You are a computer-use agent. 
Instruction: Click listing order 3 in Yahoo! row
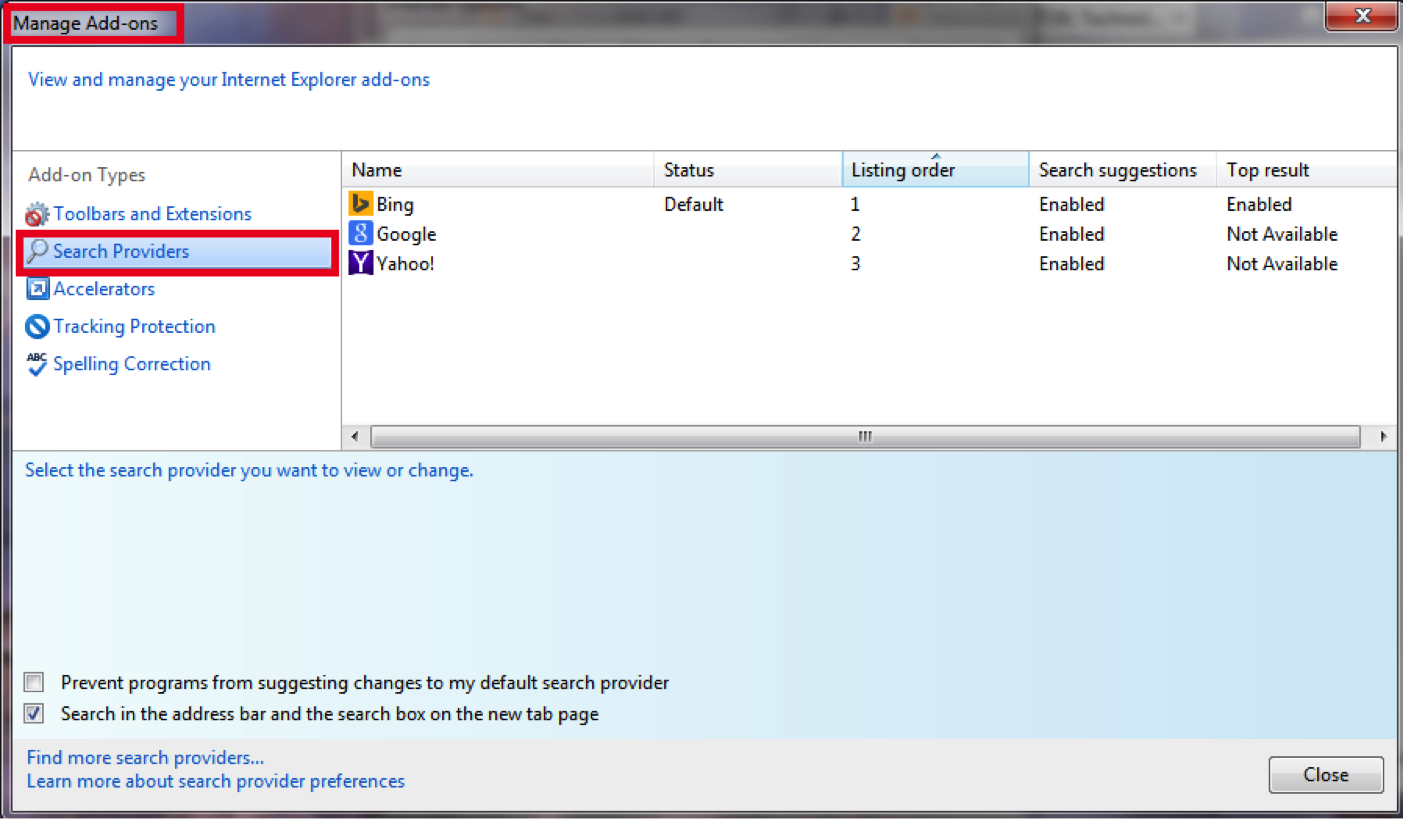pyautogui.click(x=856, y=264)
